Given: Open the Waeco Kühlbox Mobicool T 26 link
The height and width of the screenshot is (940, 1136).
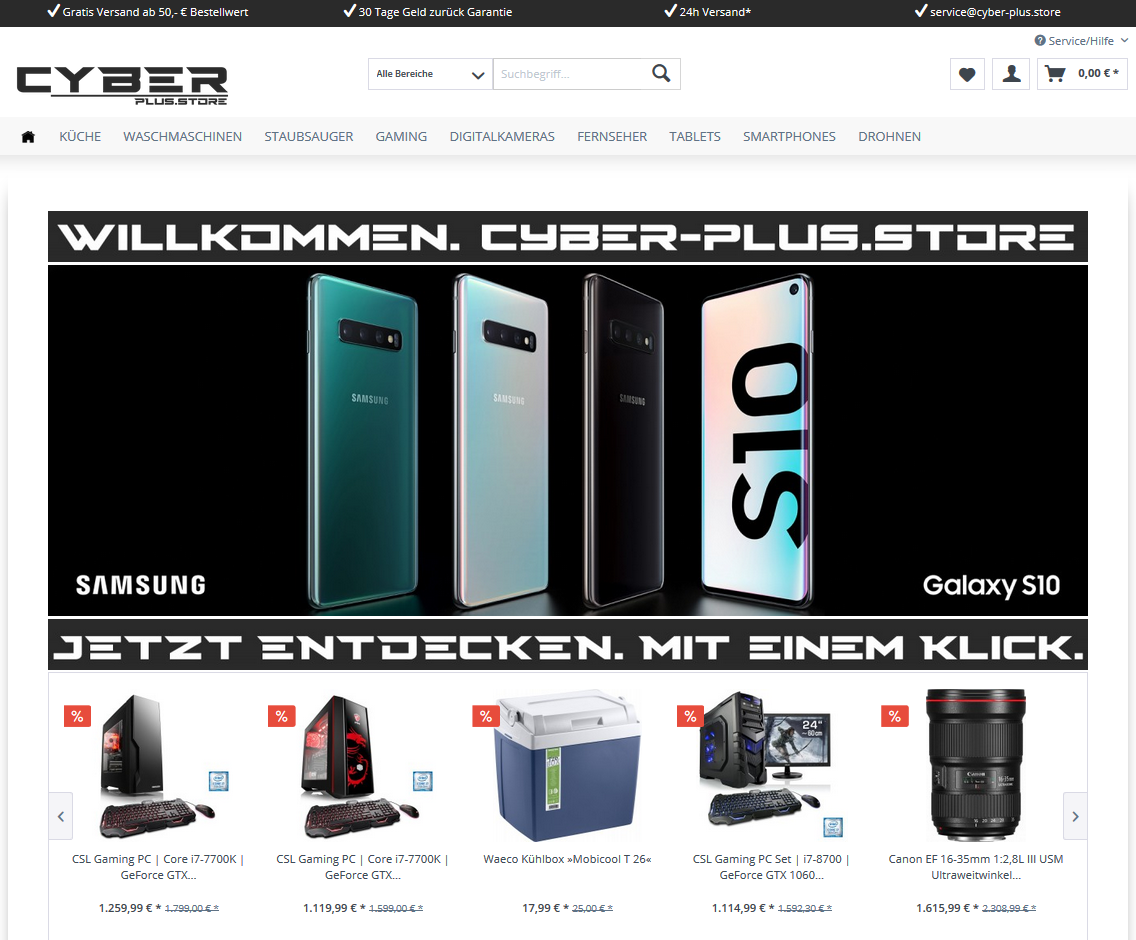Looking at the screenshot, I should (x=567, y=859).
